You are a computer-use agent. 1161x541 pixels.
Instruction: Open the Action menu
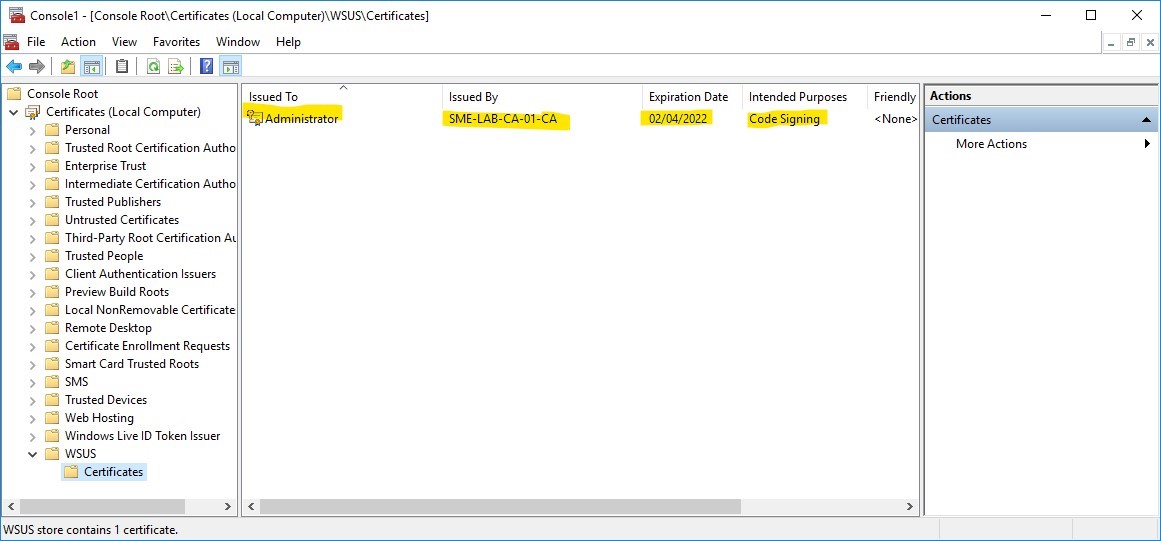(x=78, y=41)
